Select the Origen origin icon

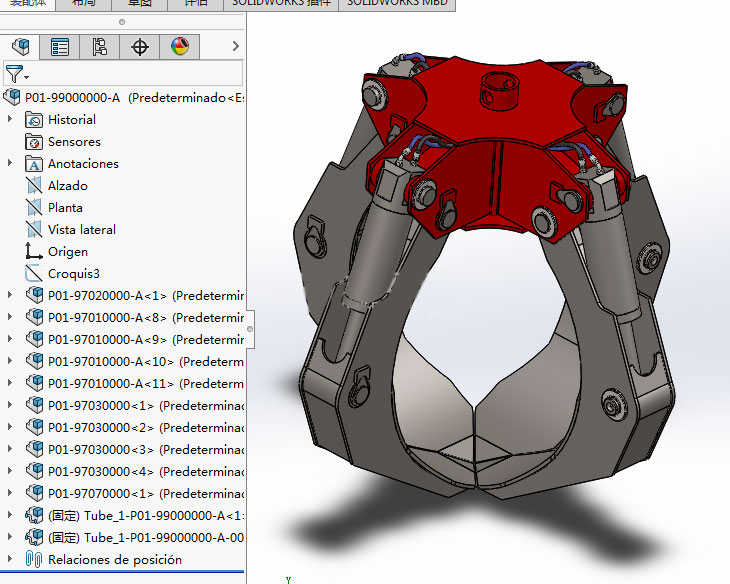(x=33, y=252)
